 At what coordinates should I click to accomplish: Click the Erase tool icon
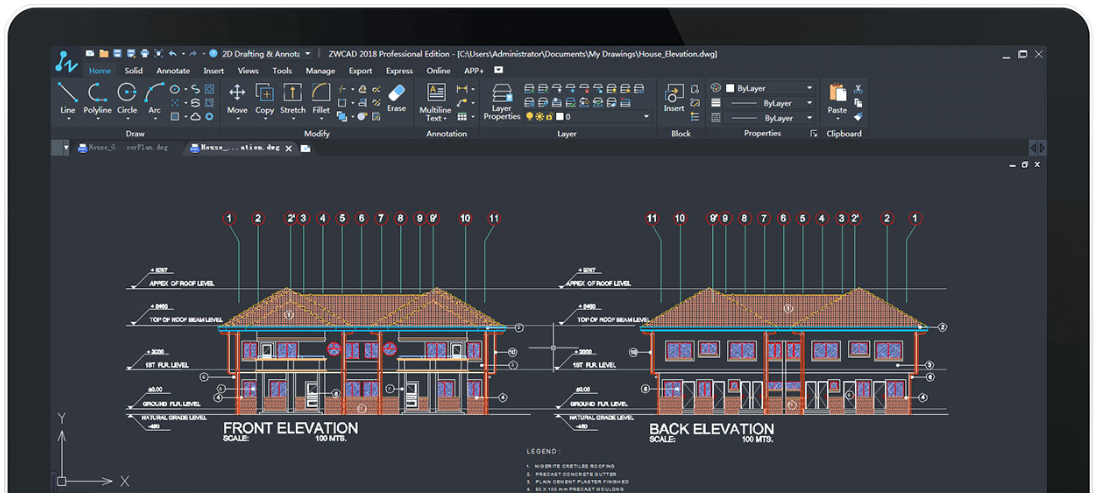click(396, 93)
